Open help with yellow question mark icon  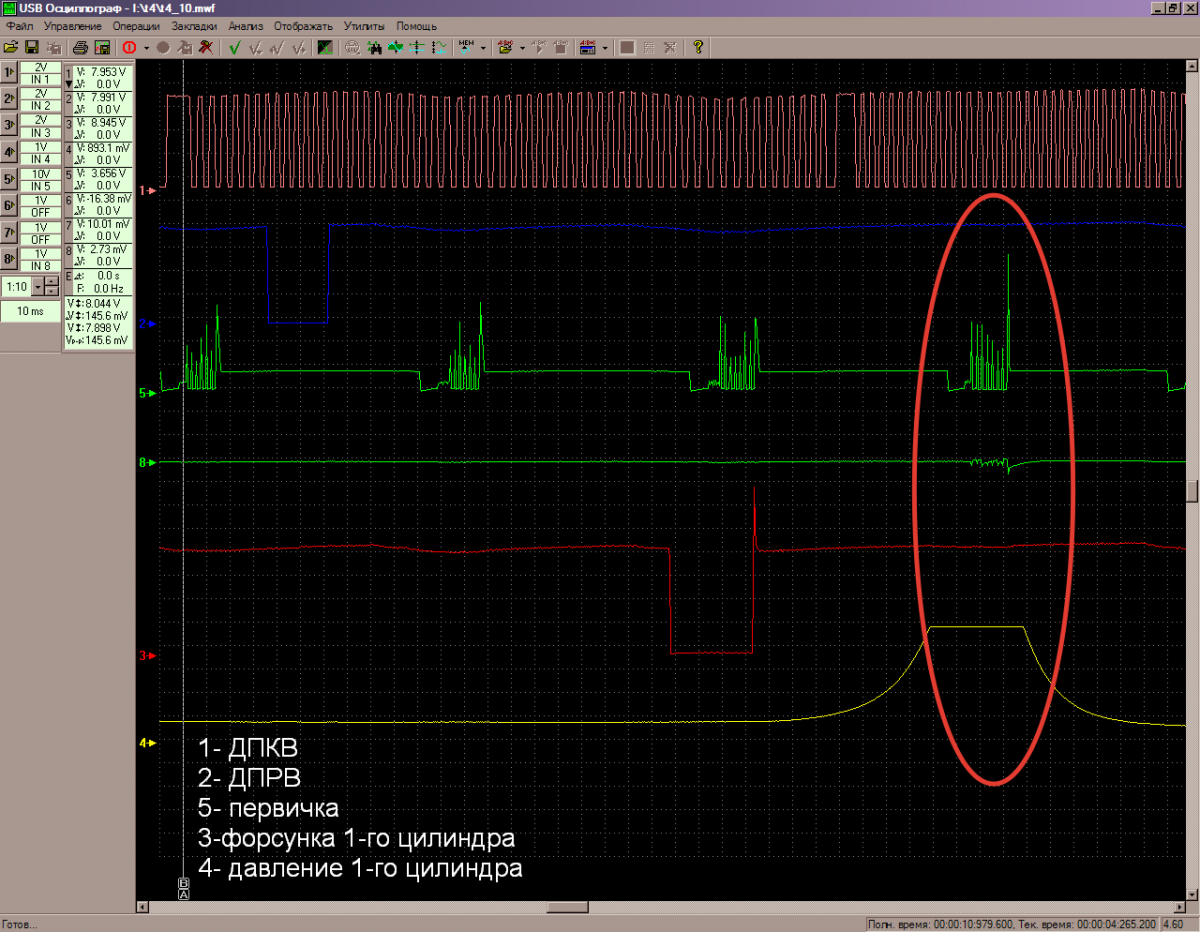pyautogui.click(x=698, y=47)
